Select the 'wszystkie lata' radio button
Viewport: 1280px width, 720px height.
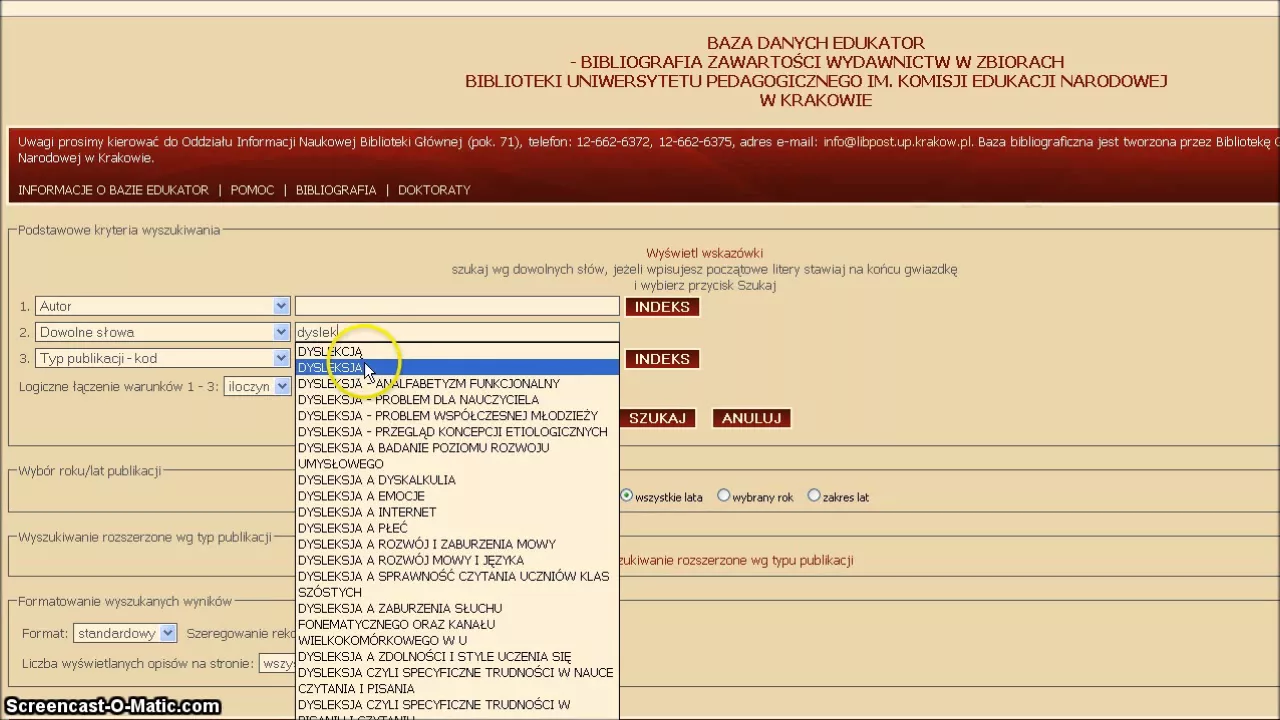pos(627,496)
